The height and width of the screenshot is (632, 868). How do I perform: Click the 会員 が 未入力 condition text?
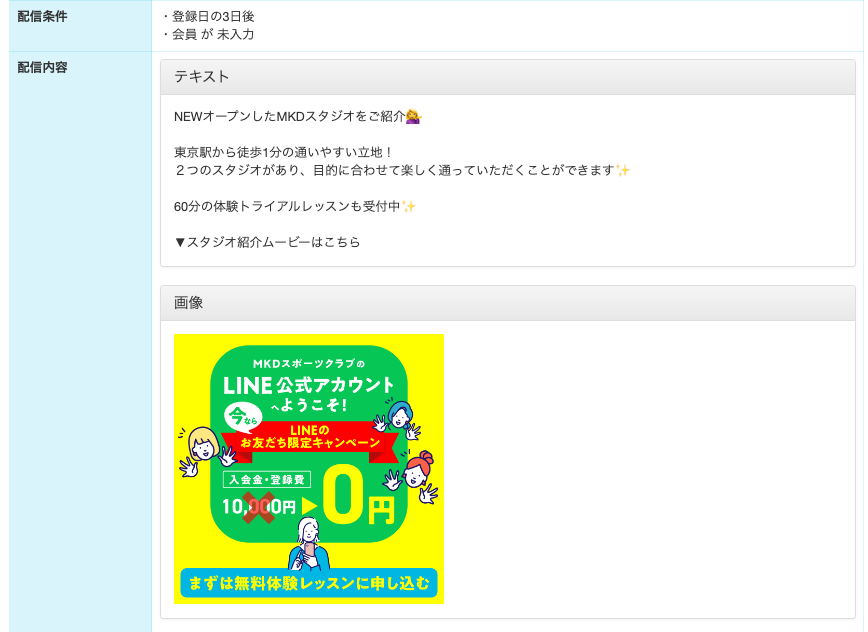(x=213, y=34)
